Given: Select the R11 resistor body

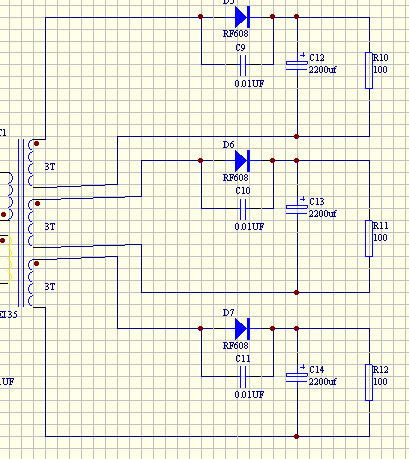Looking at the screenshot, I should (369, 238).
